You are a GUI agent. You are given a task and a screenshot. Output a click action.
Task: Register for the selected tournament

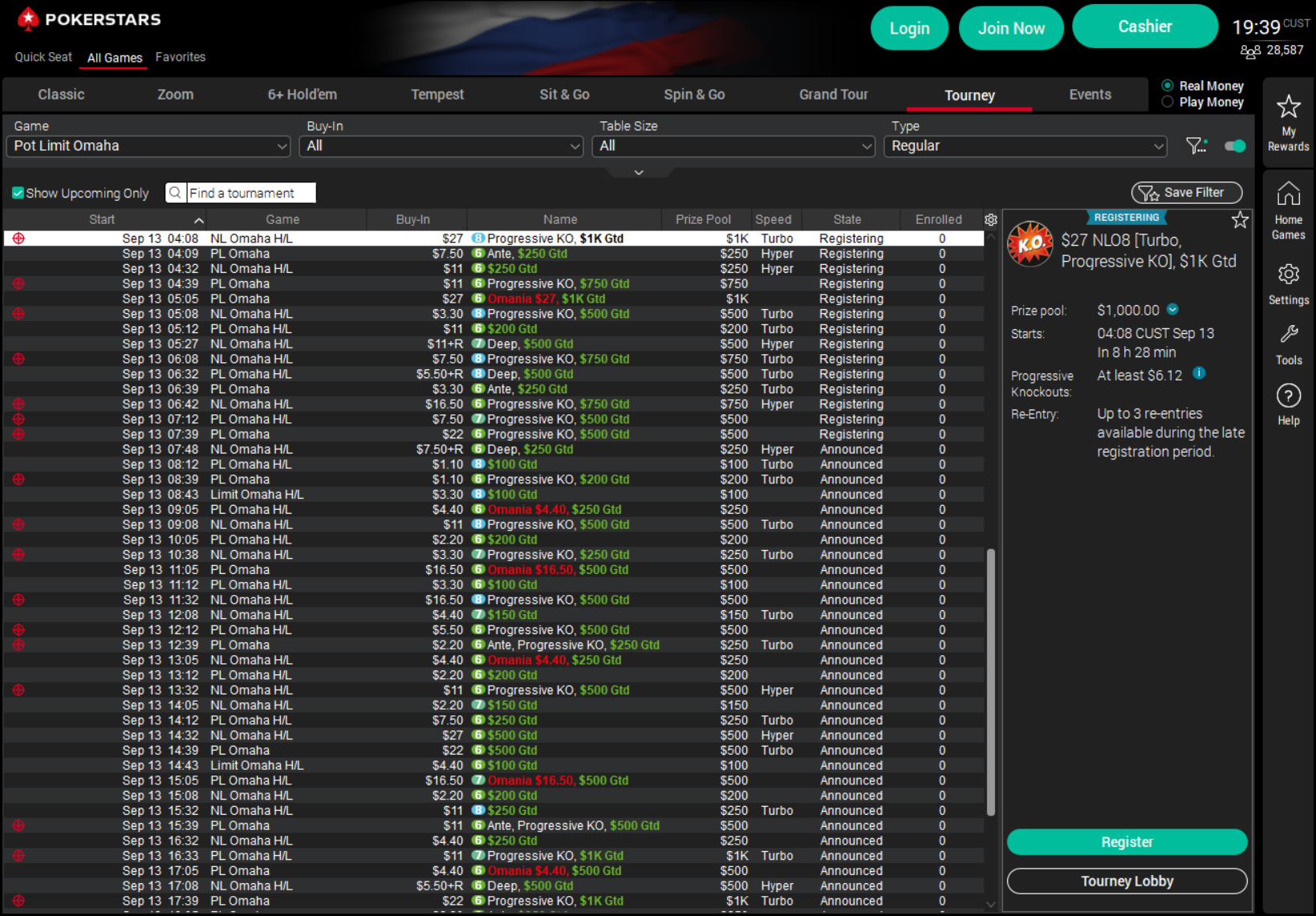point(1127,842)
